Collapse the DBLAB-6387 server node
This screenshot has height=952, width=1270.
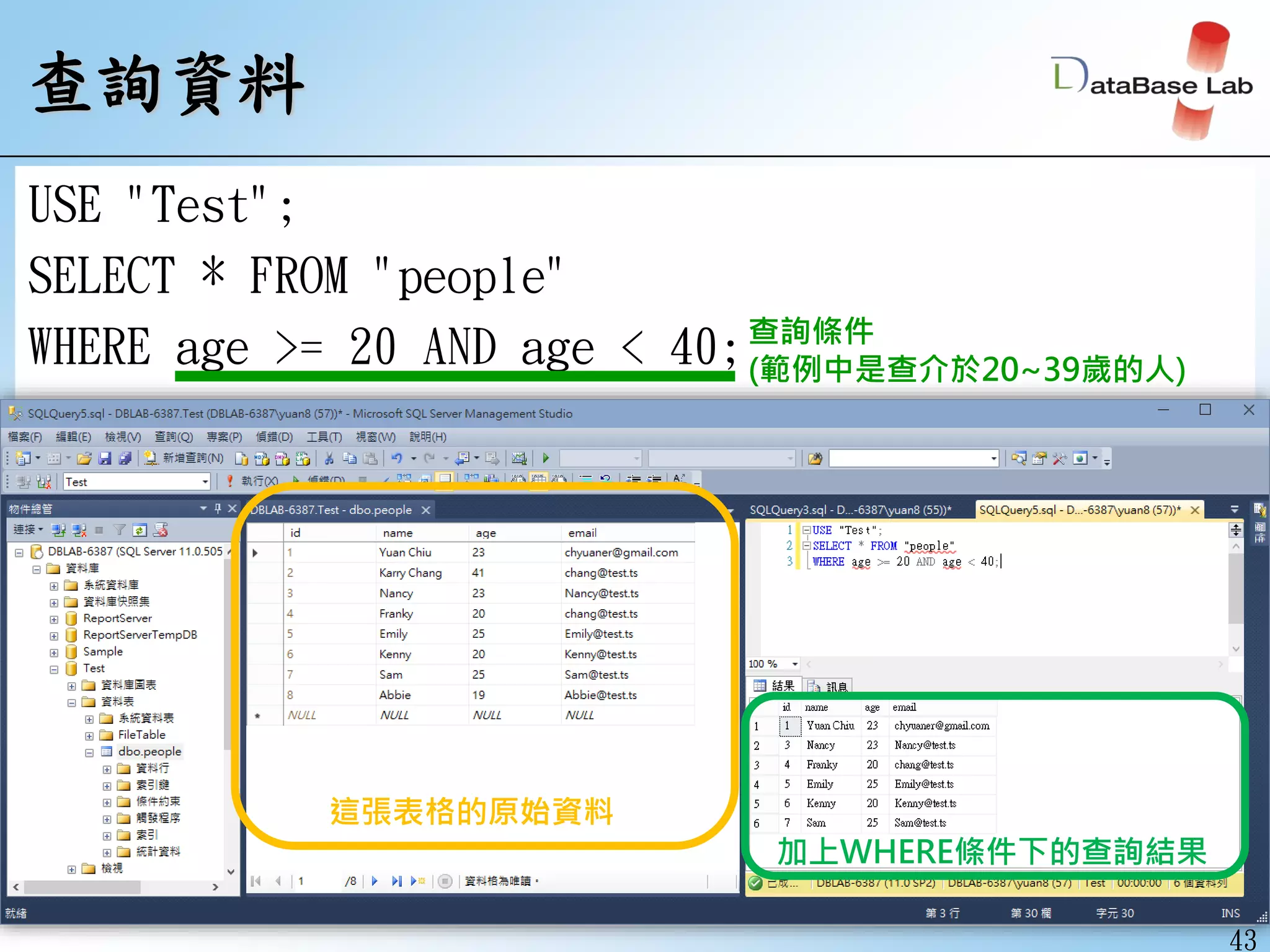click(19, 552)
